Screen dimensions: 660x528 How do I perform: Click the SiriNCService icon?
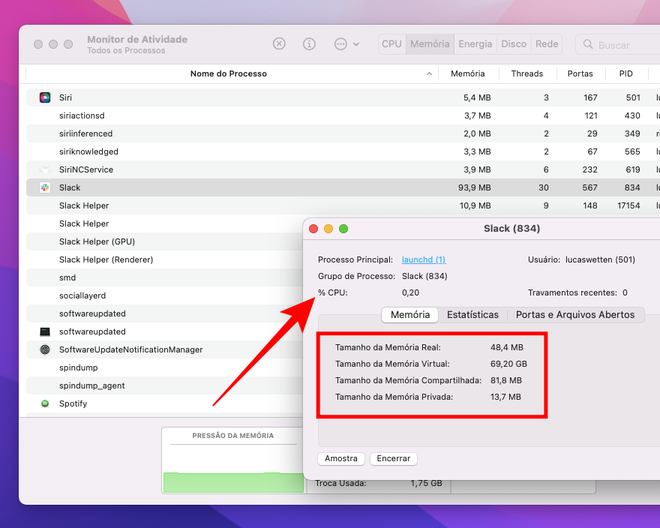pos(45,170)
